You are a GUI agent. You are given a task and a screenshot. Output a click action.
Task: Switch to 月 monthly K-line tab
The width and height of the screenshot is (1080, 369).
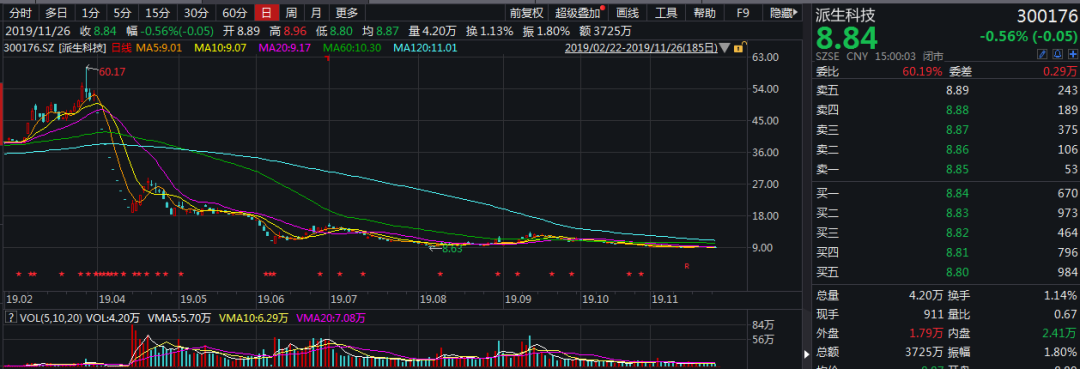point(316,12)
